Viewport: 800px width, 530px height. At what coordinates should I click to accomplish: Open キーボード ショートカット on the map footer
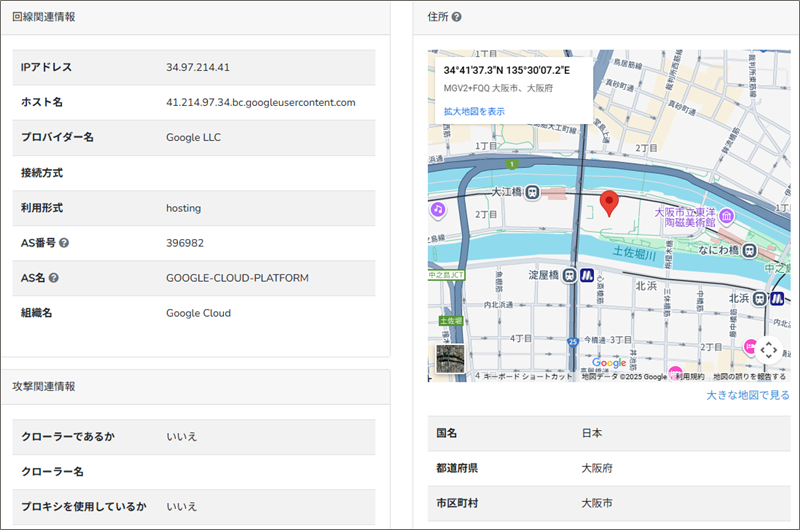pos(529,377)
